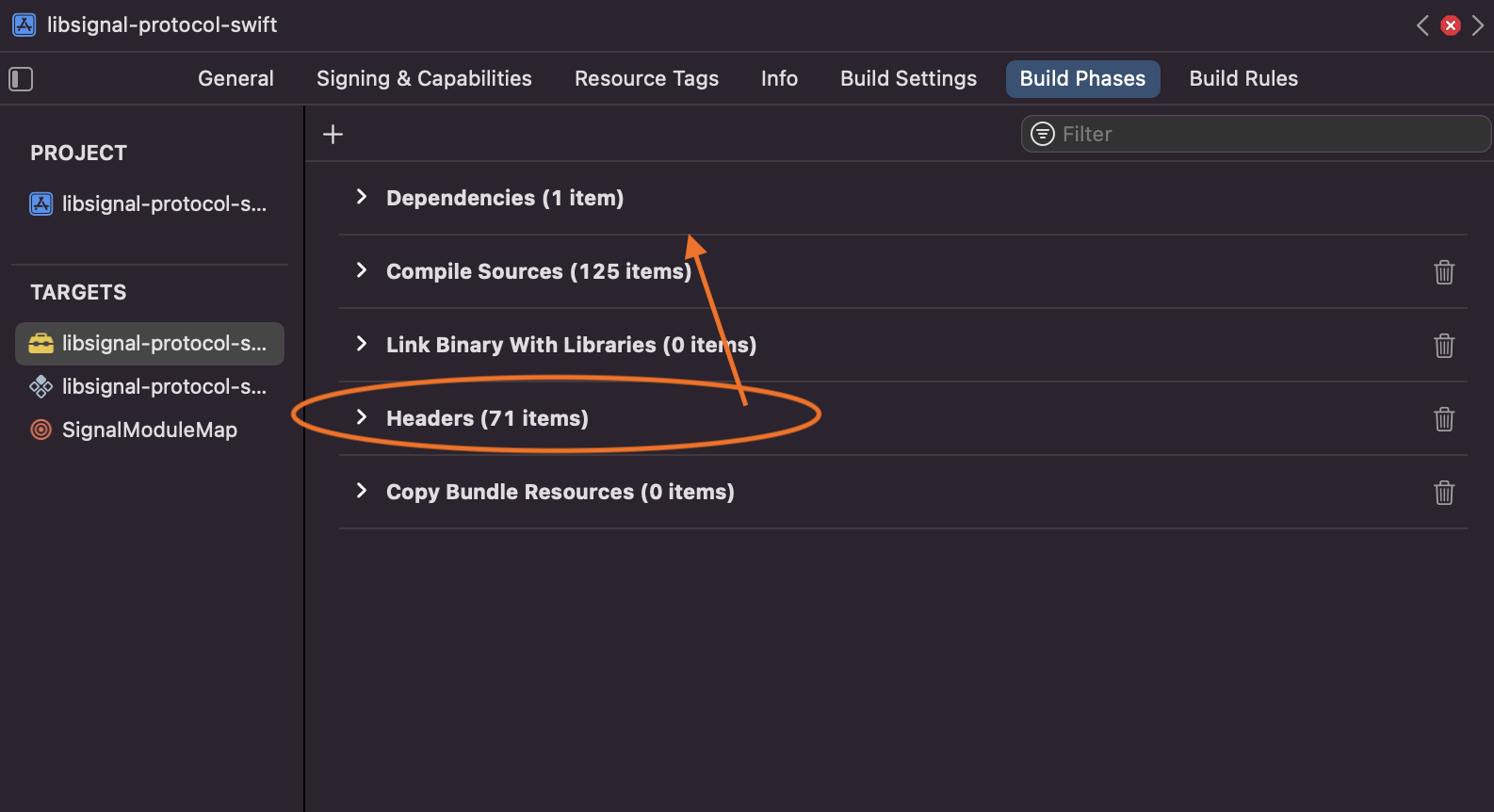This screenshot has height=812, width=1494.
Task: Open the filter options icon in Filter field
Action: click(x=1043, y=134)
